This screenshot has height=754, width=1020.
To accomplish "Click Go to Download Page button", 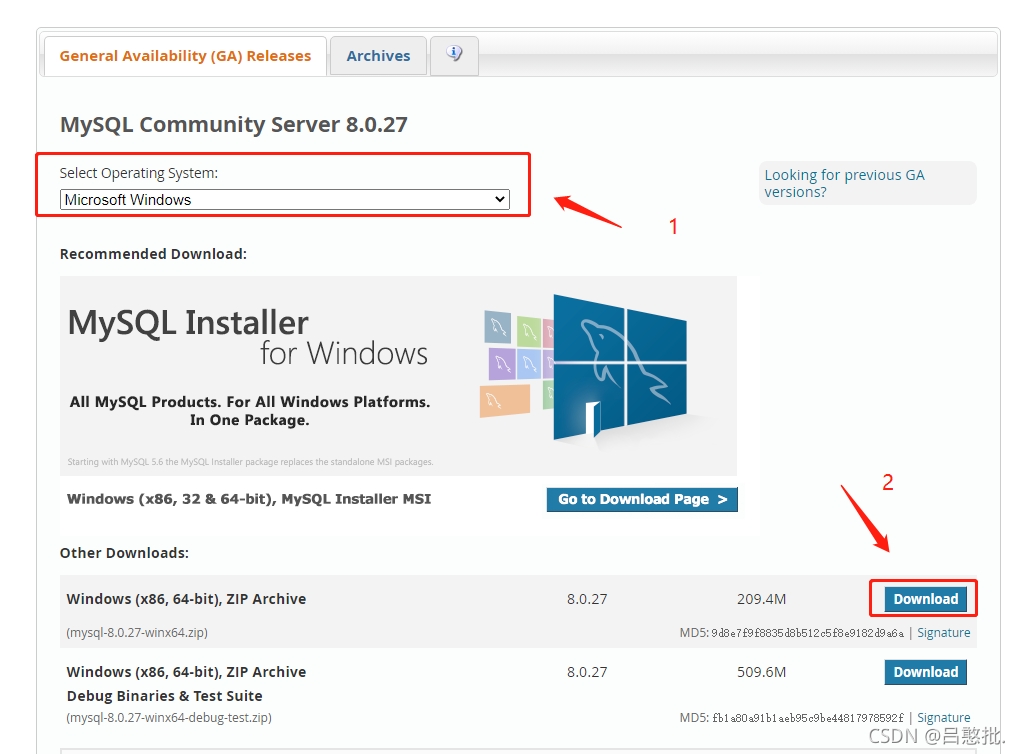I will click(642, 500).
